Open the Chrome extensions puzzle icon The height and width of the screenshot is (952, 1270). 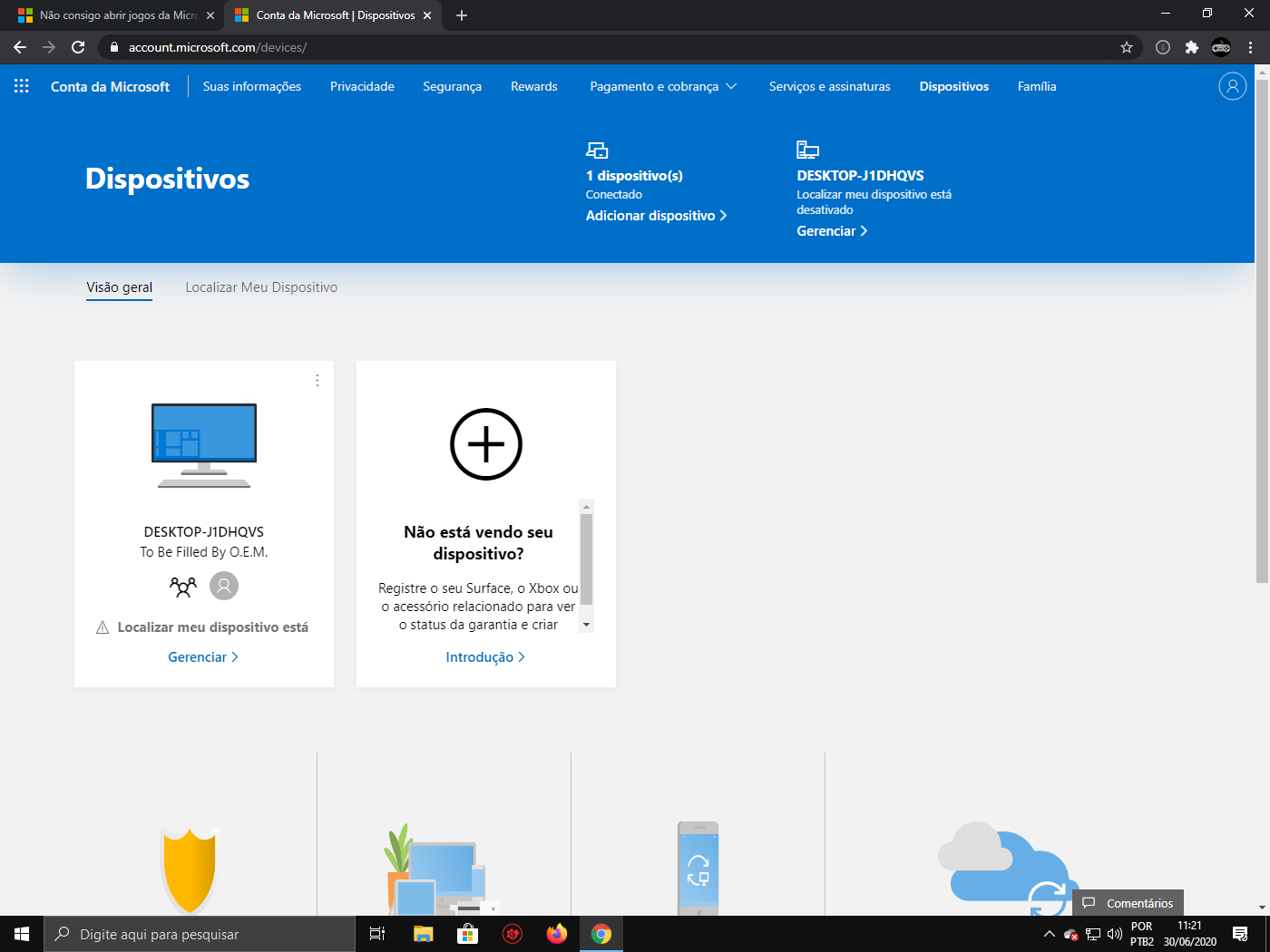tap(1192, 47)
